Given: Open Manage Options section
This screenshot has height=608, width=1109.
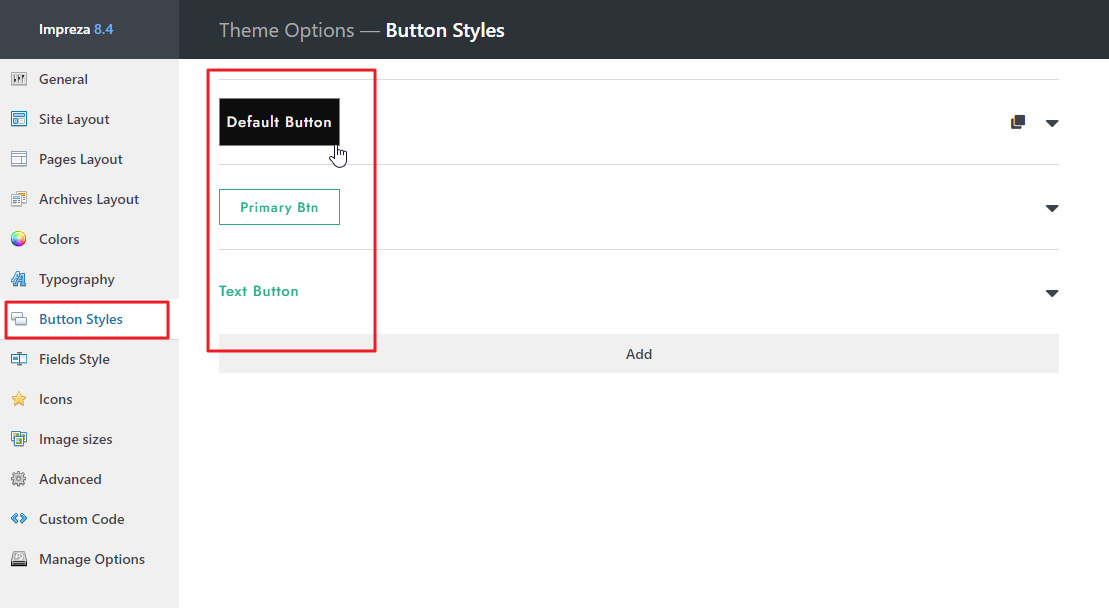Looking at the screenshot, I should pyautogui.click(x=89, y=559).
